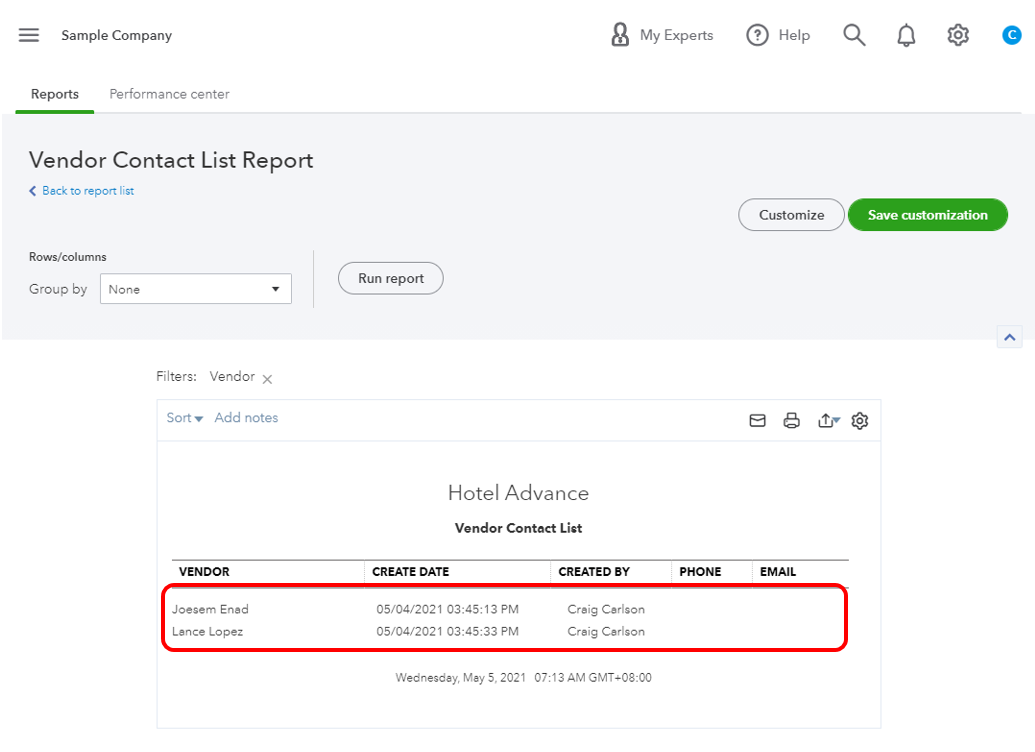Open the hamburger navigation menu
Screen dimensions: 1035x752
[28, 34]
